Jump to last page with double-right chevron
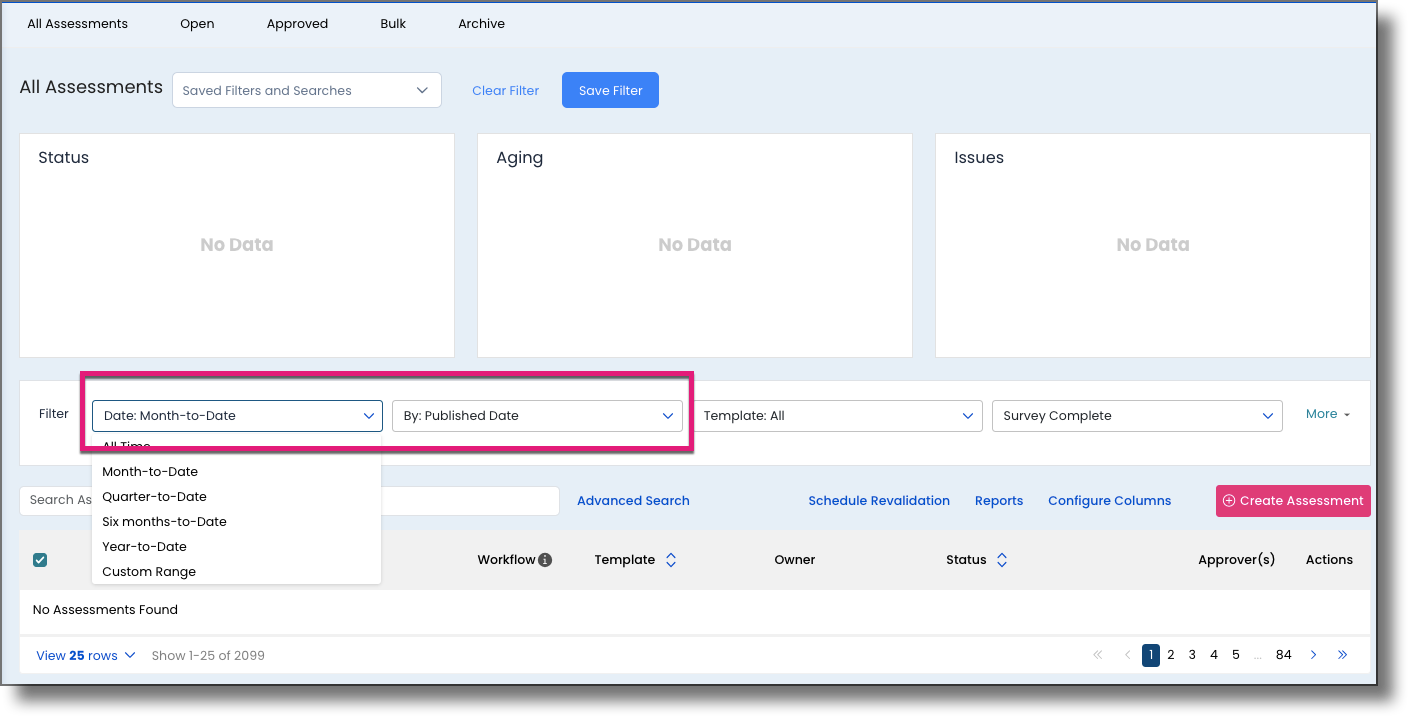The width and height of the screenshot is (1409, 717). (x=1342, y=655)
